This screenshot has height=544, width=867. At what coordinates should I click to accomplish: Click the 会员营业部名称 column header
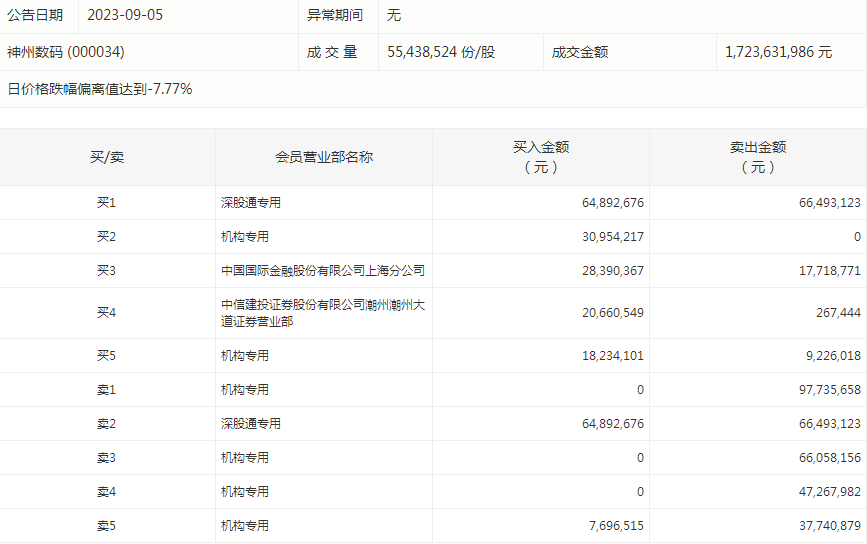point(324,157)
